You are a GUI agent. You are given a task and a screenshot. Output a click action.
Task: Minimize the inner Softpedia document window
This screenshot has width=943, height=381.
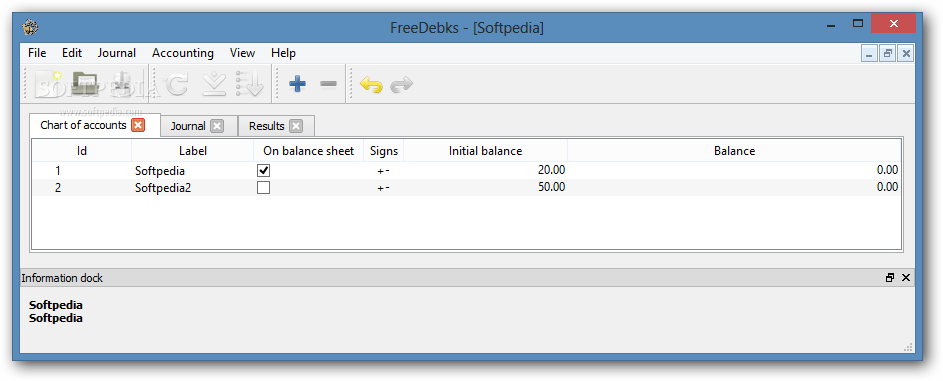point(869,53)
